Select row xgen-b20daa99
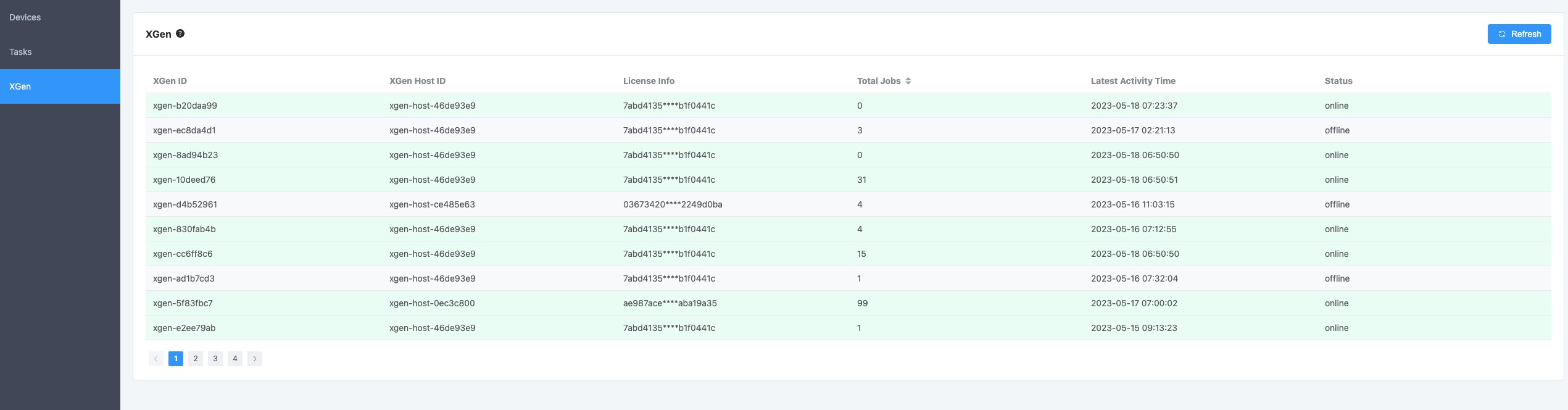This screenshot has height=410, width=1568. coord(848,106)
